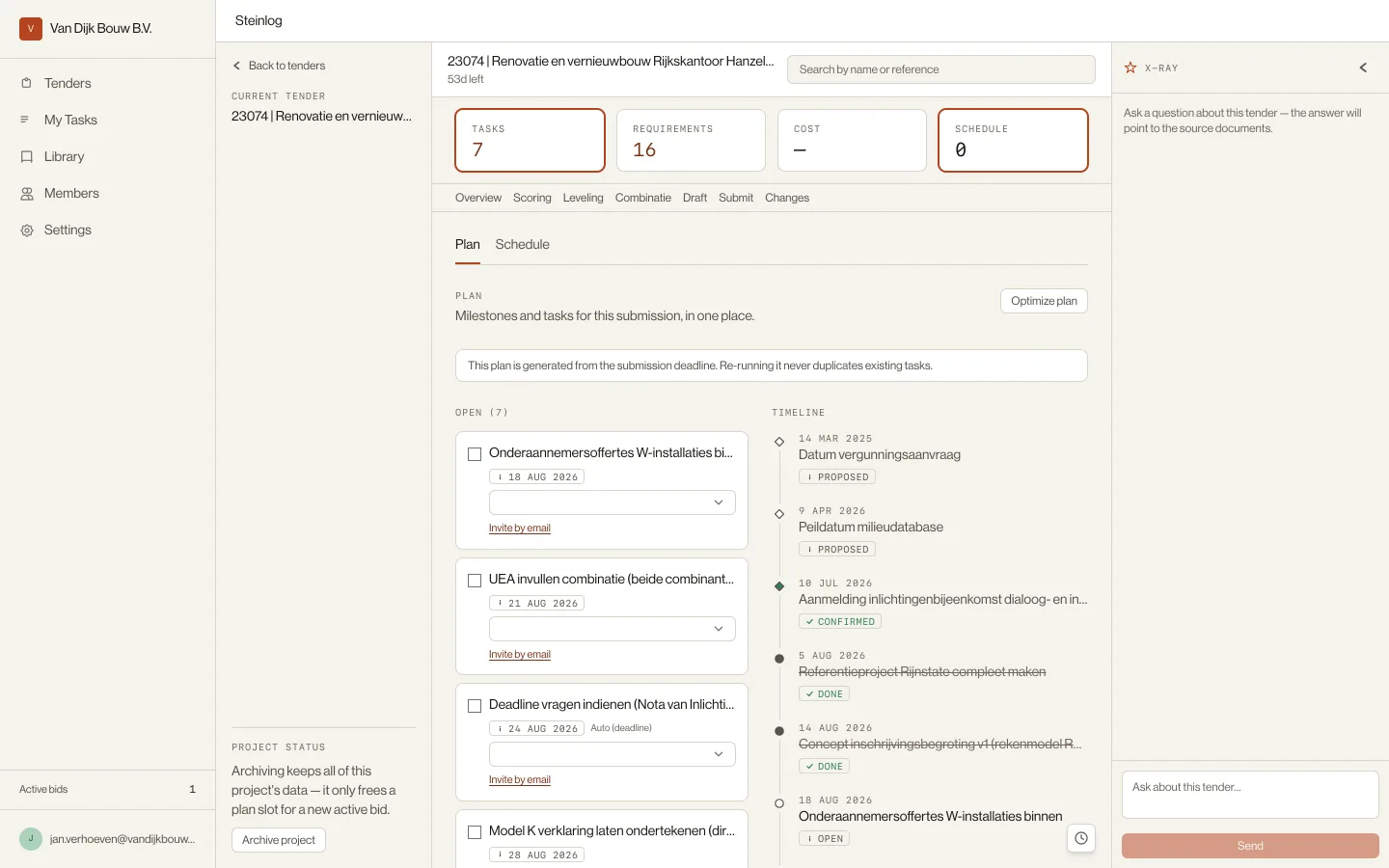Click the 21 Aug 2026 date chip
The image size is (1389, 868).
pyautogui.click(x=537, y=604)
